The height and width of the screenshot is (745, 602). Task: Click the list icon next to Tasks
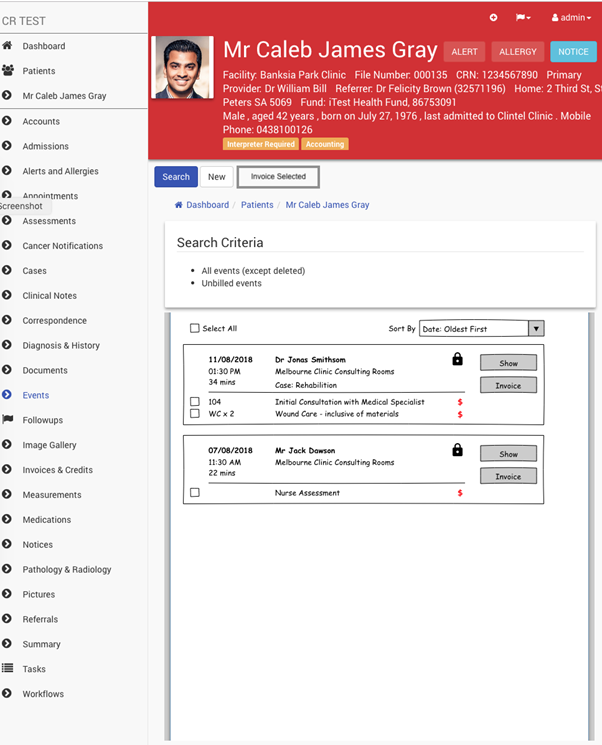pos(8,668)
